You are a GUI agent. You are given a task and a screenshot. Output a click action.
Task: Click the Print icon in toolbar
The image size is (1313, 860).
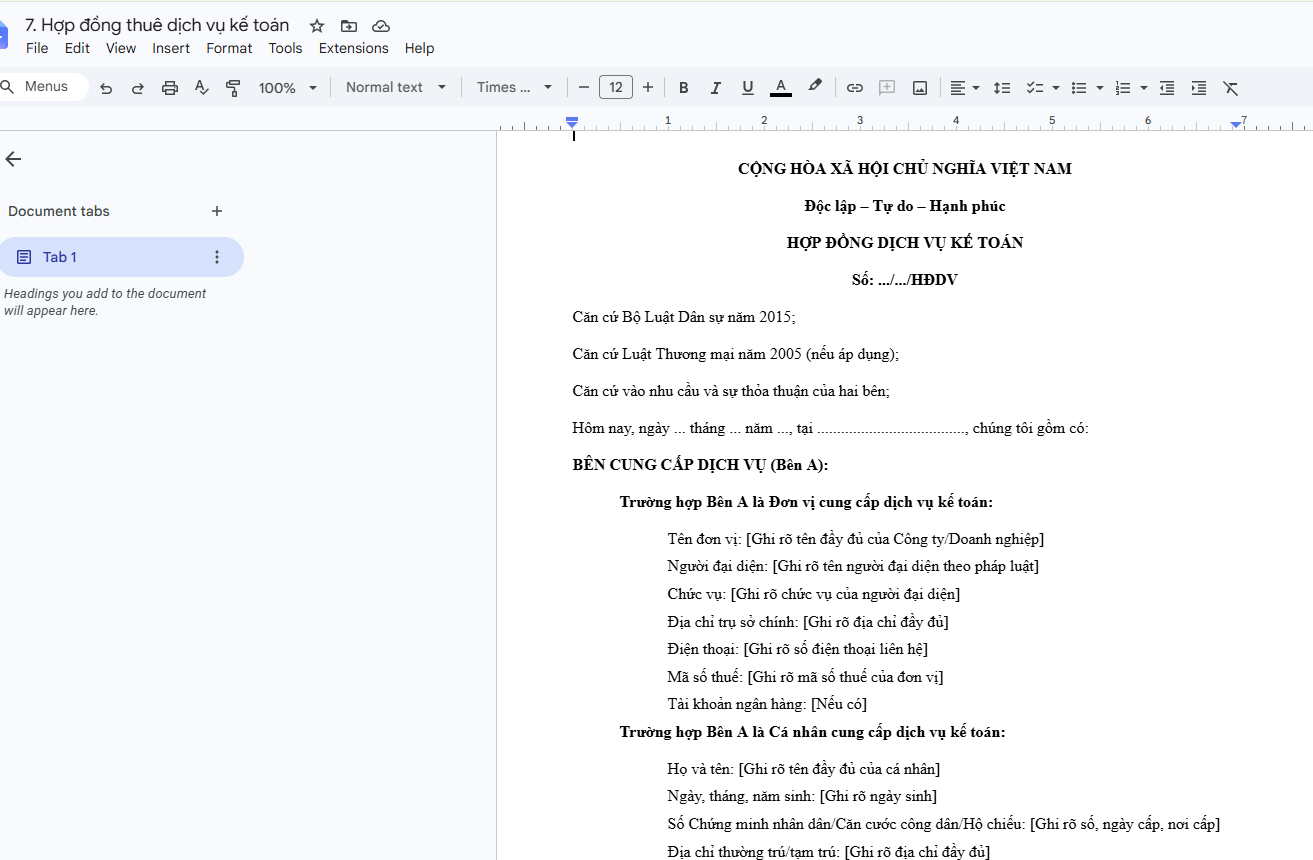coord(170,88)
